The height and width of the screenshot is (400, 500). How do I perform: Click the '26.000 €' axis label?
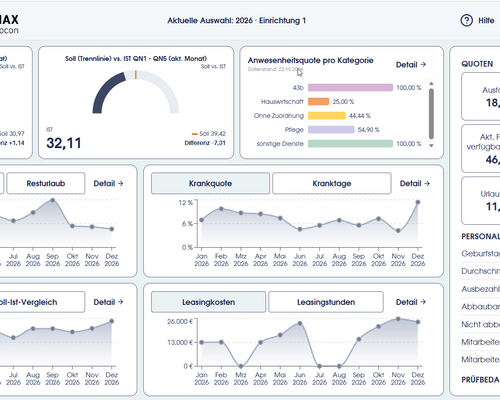tap(180, 321)
